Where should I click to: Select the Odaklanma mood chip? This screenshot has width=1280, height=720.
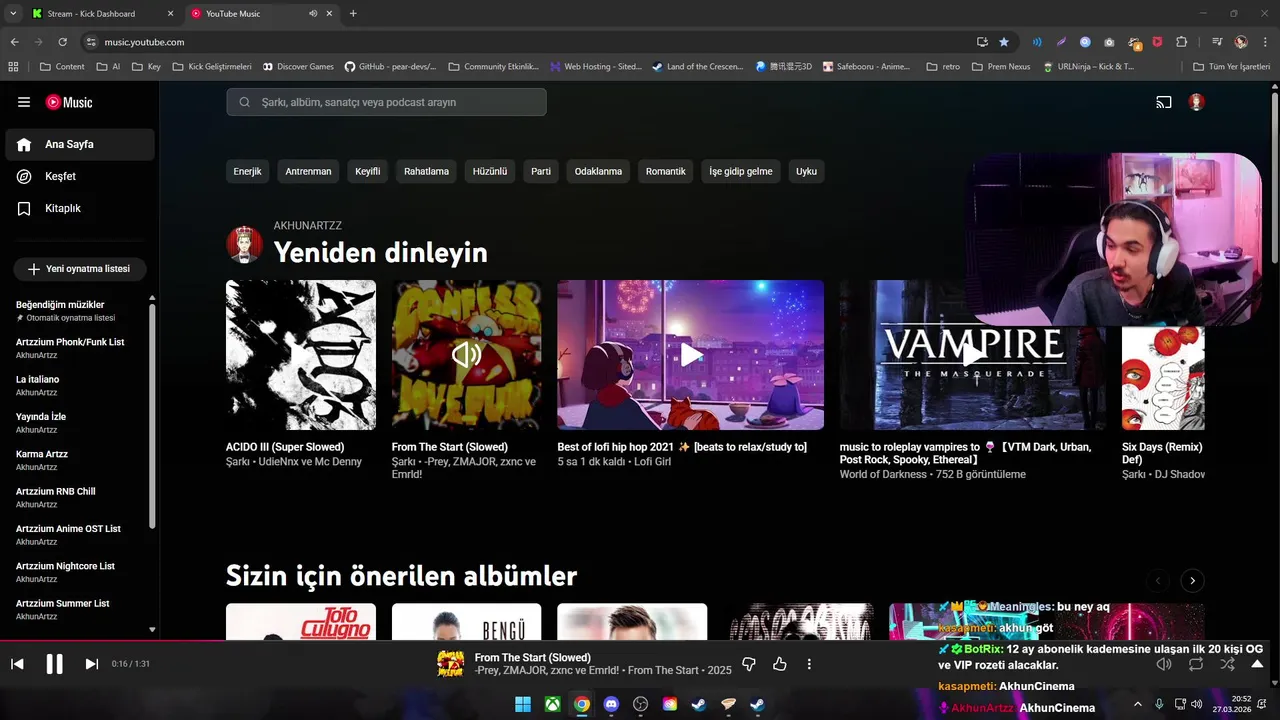click(598, 171)
